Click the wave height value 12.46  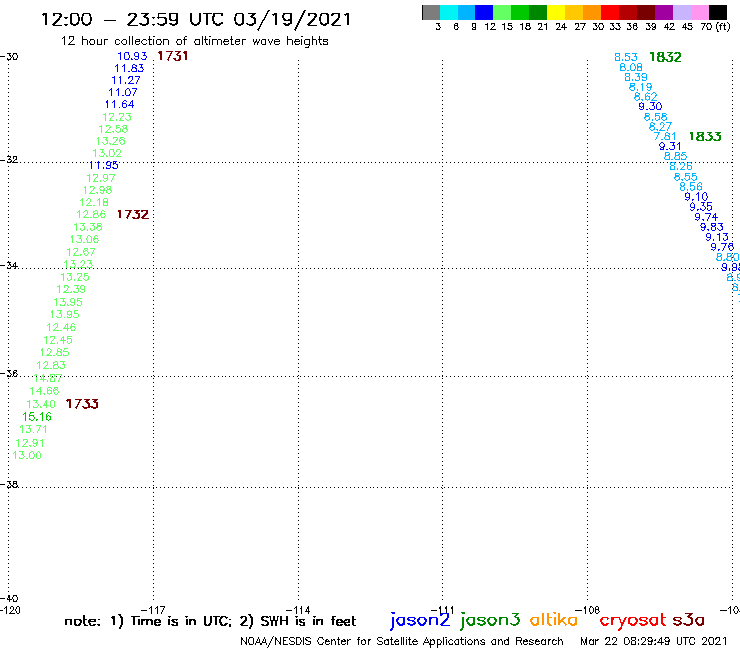click(x=61, y=328)
